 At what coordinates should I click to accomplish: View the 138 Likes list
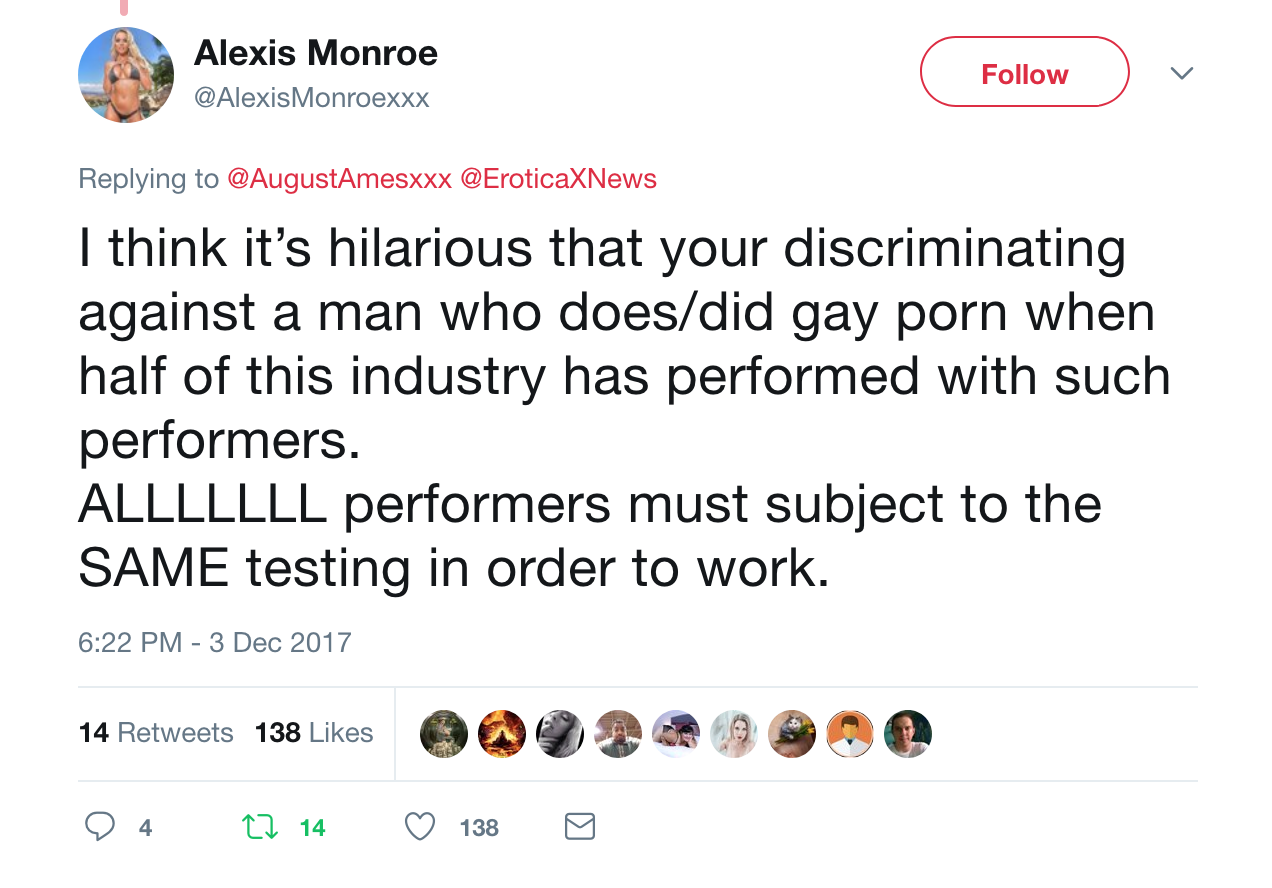point(314,733)
